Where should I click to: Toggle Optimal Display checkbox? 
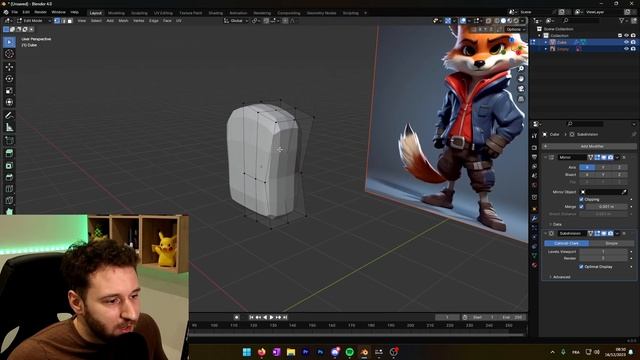581,267
